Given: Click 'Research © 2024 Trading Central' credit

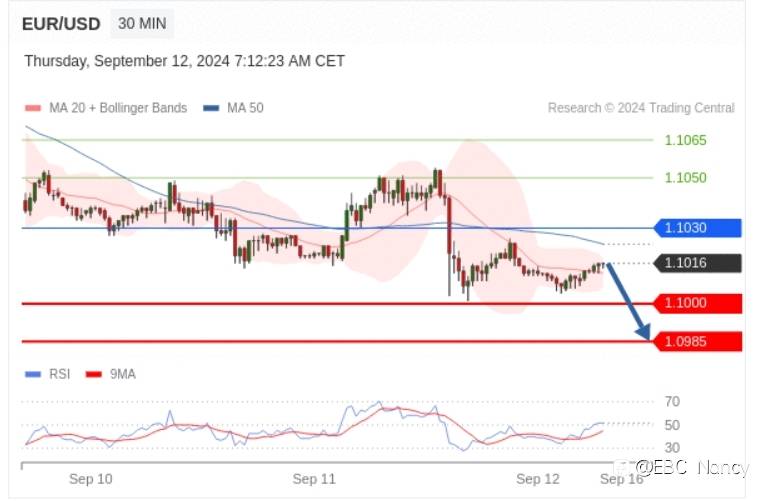Looking at the screenshot, I should tap(641, 107).
